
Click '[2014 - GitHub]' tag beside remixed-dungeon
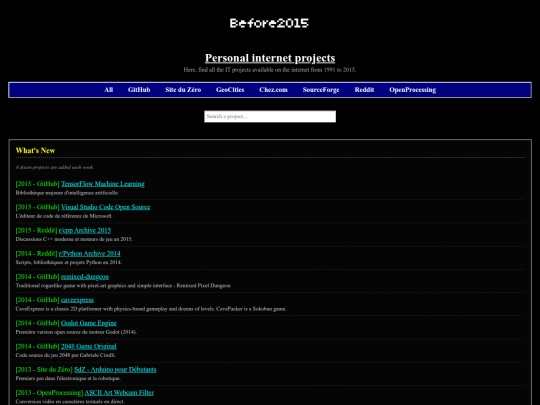pyautogui.click(x=38, y=277)
